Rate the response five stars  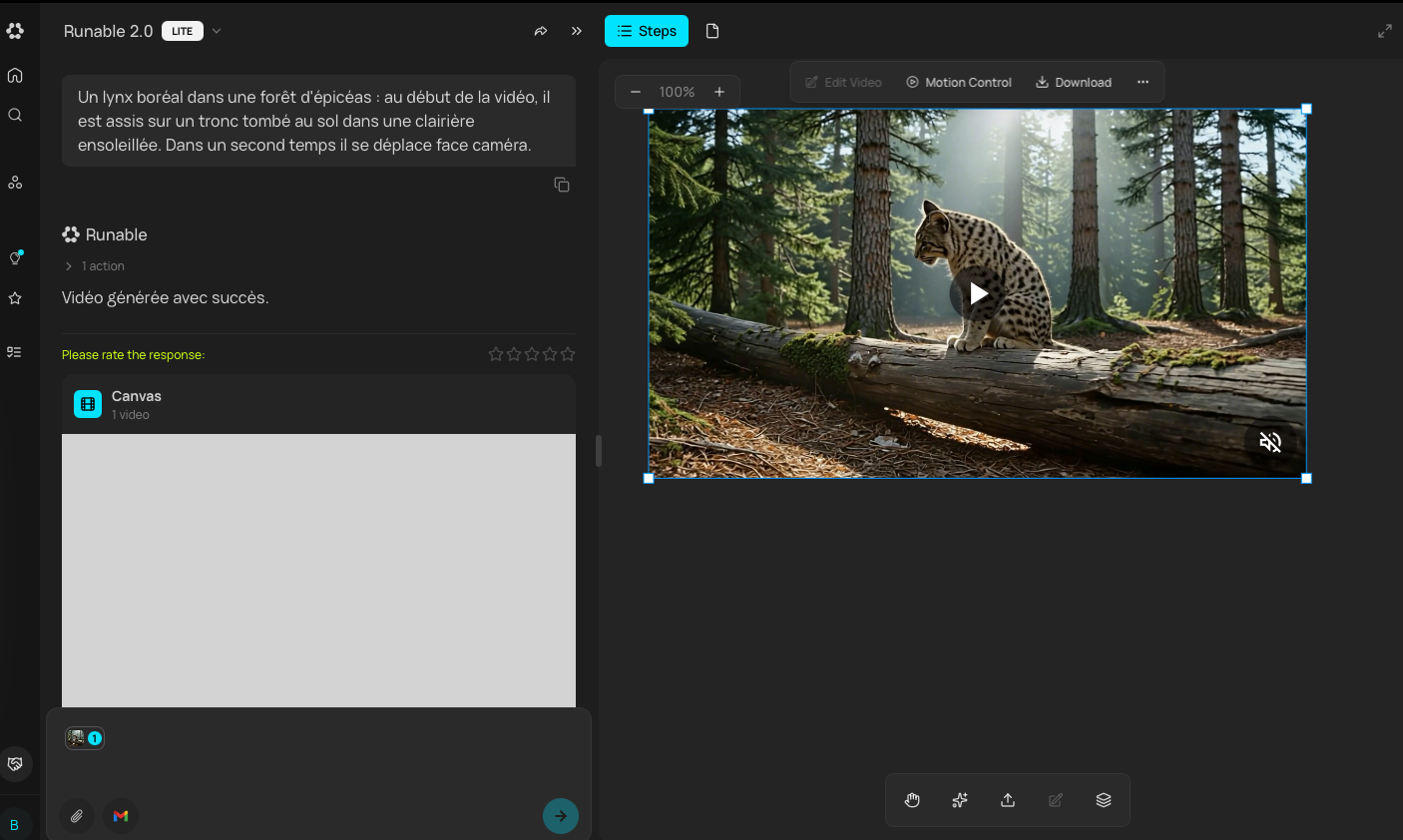click(x=568, y=354)
